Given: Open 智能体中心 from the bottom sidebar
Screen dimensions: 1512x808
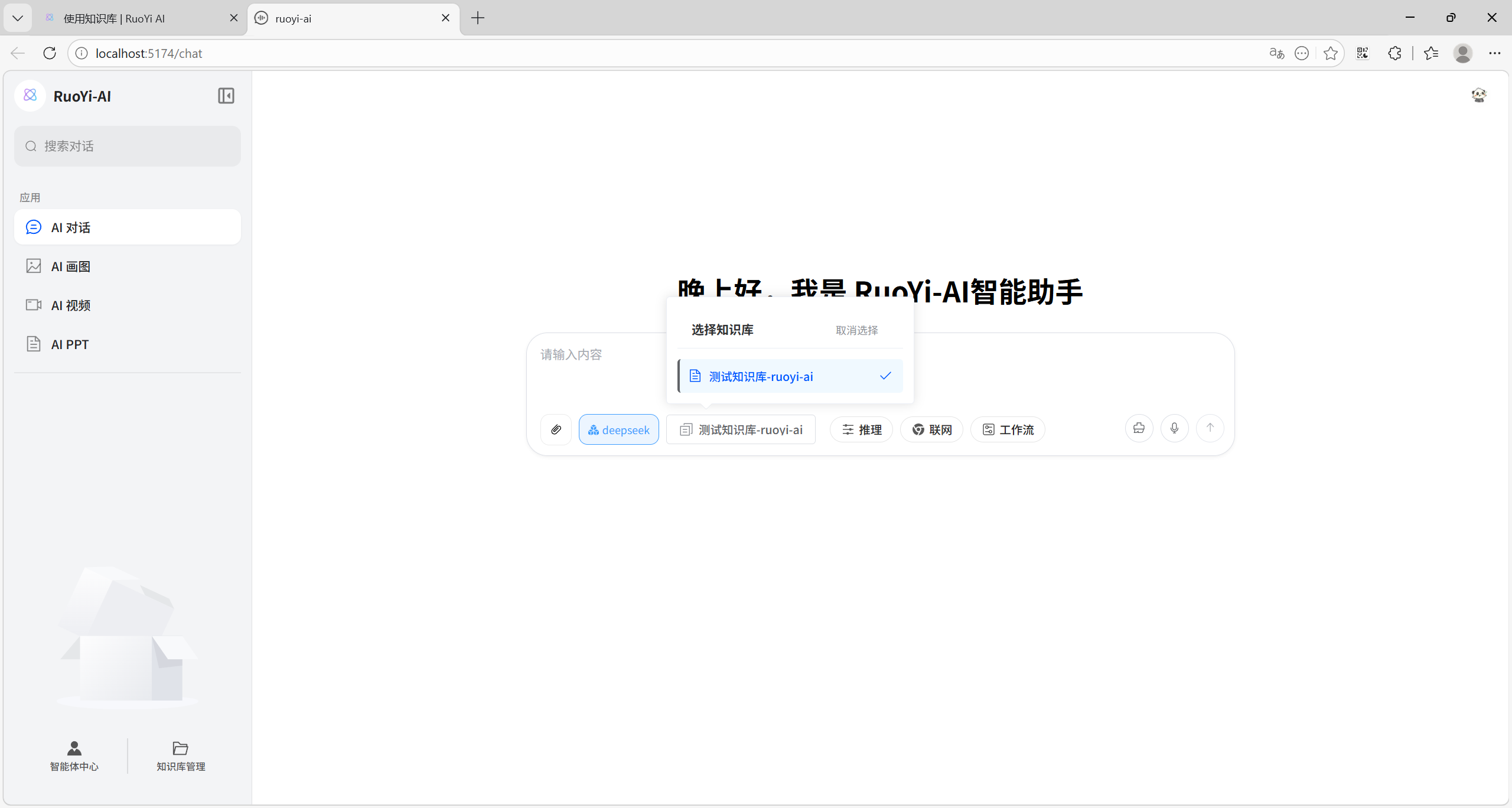Looking at the screenshot, I should pyautogui.click(x=74, y=756).
